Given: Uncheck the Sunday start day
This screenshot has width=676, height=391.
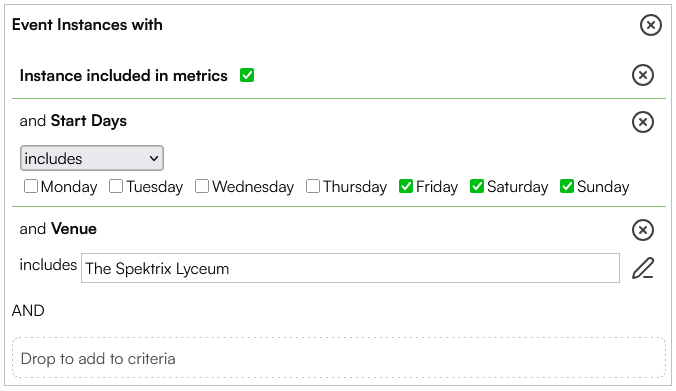Looking at the screenshot, I should [x=567, y=186].
